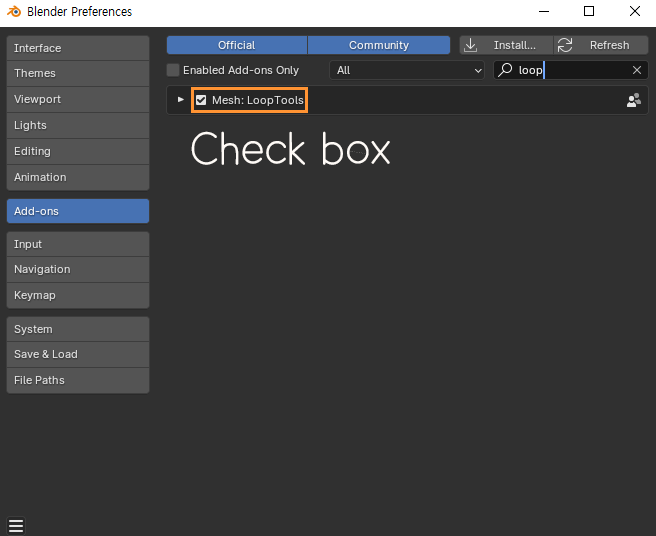Open the Animation section
This screenshot has width=656, height=536.
(x=78, y=177)
